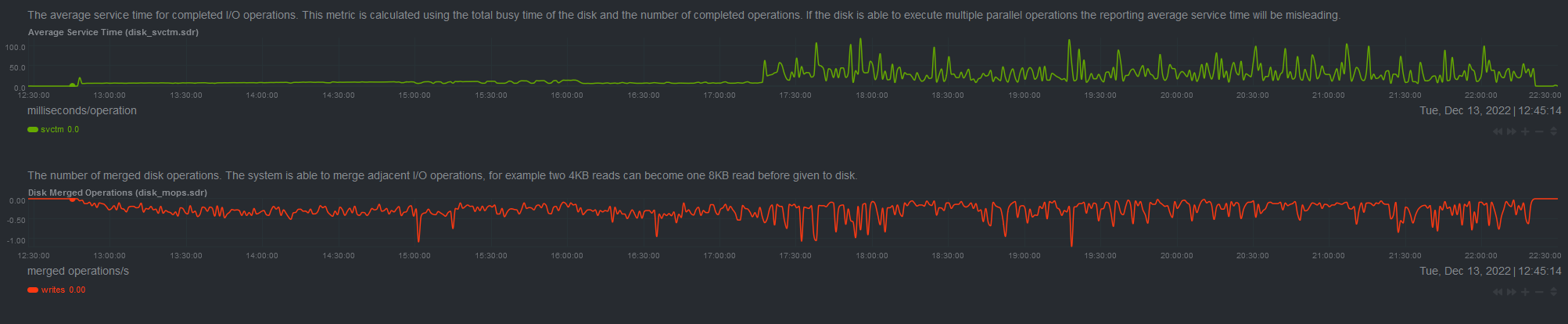1568x324 pixels.
Task: Zoom out the Average Service Time chart
Action: [1539, 131]
